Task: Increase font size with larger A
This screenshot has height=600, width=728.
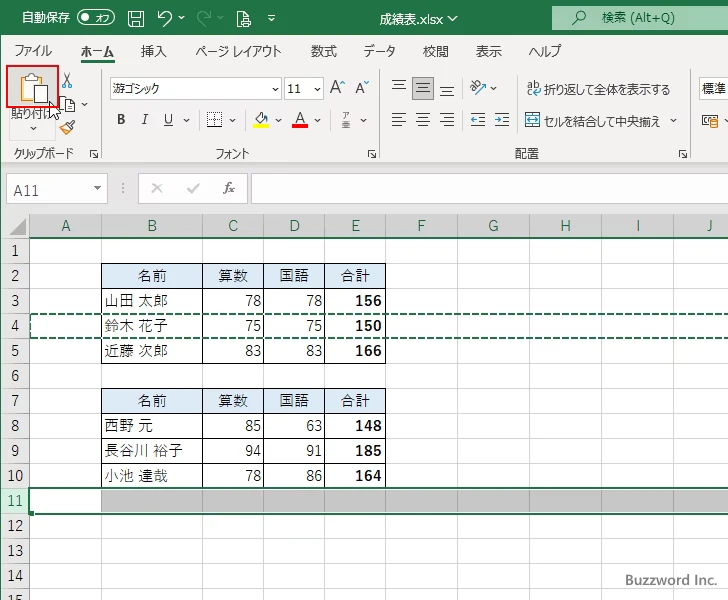Action: pos(337,87)
